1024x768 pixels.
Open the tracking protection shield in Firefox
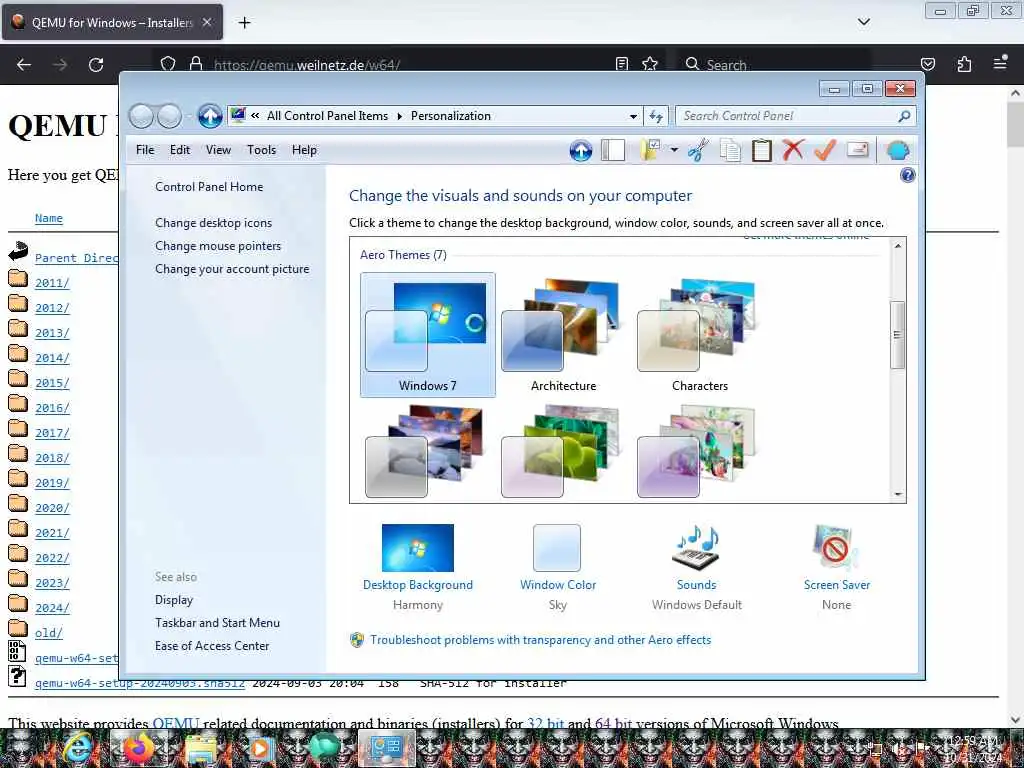click(x=168, y=64)
